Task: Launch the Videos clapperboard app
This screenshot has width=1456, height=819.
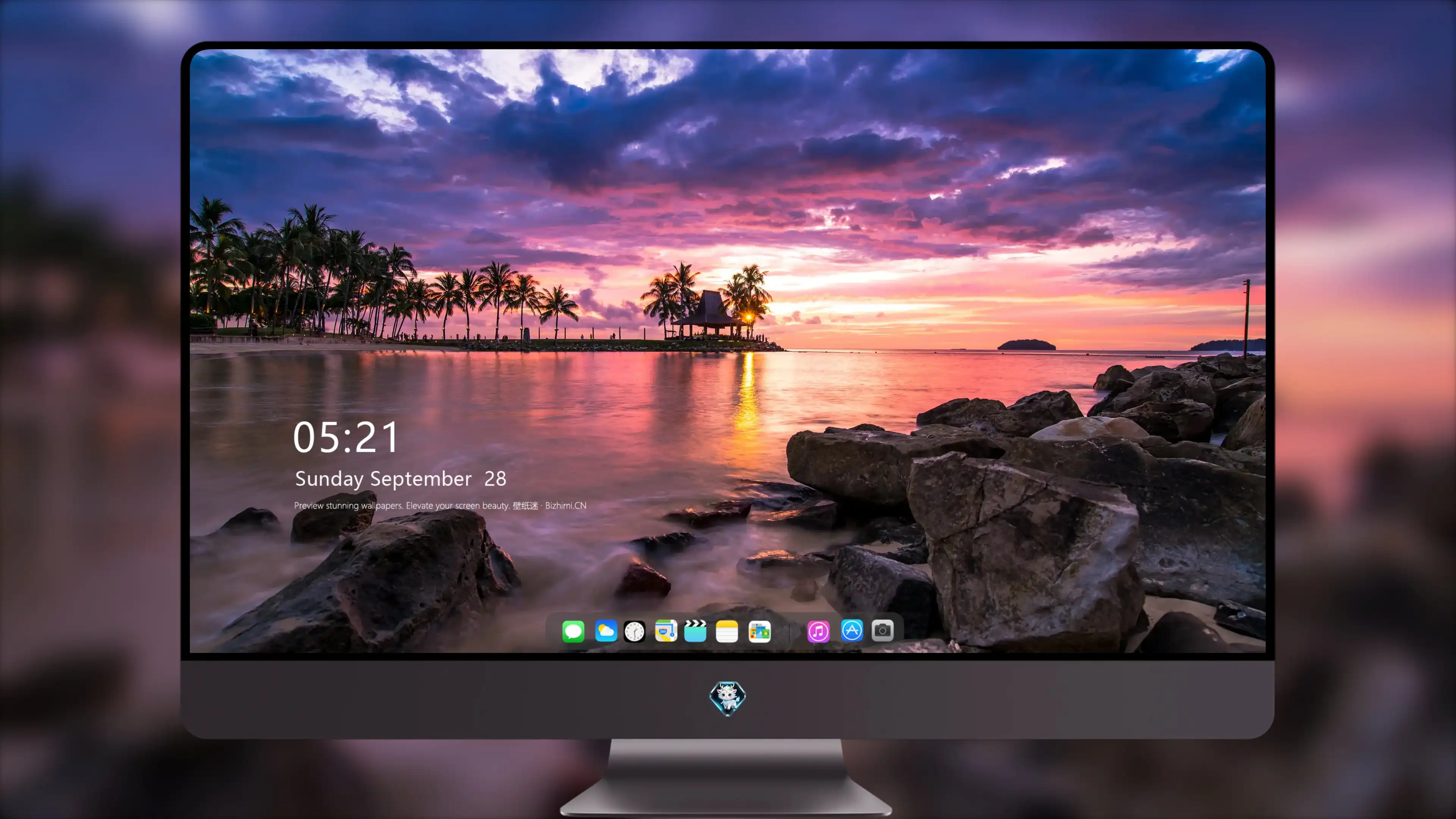Action: pos(695,631)
